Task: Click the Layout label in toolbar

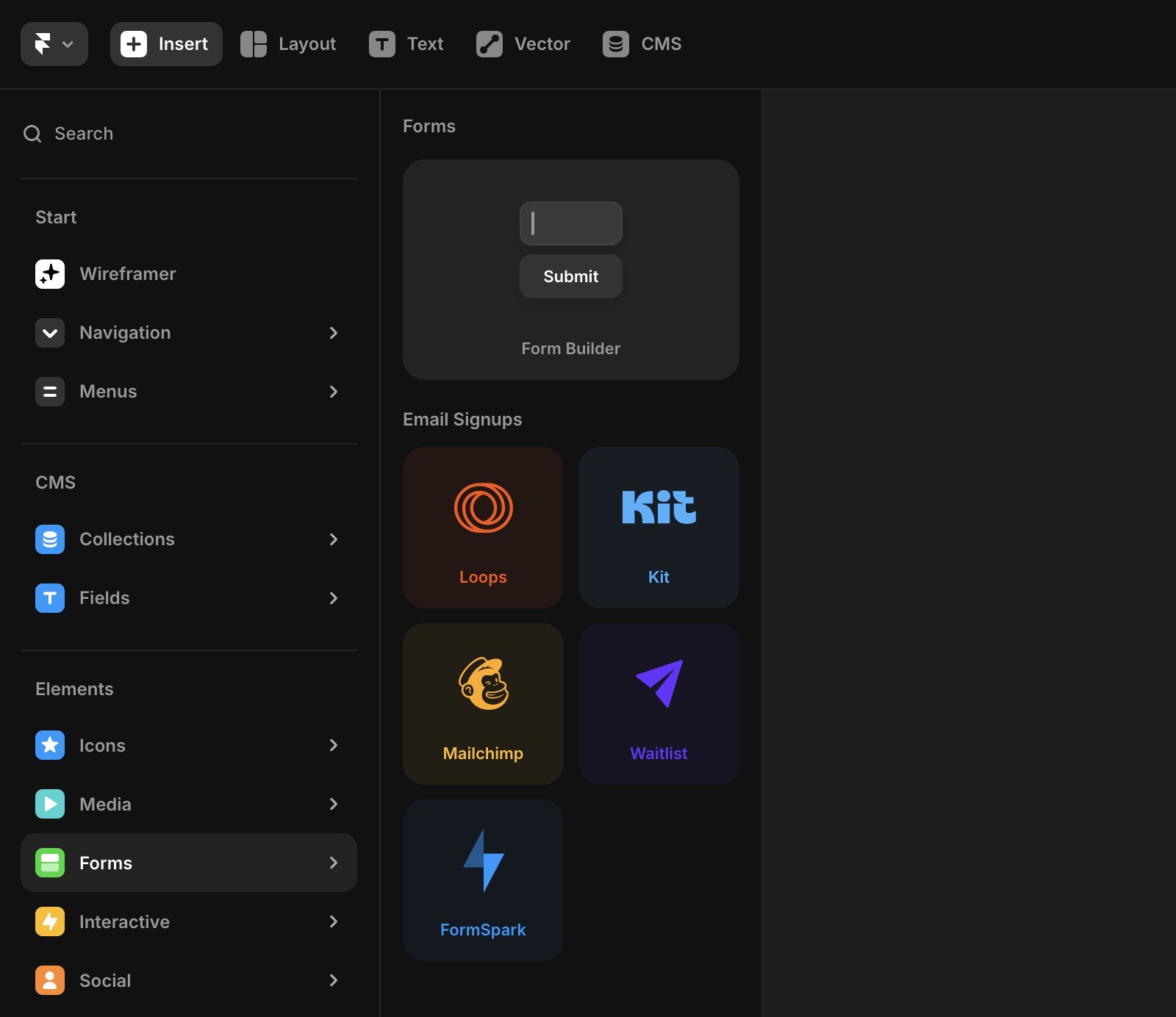Action: (307, 44)
